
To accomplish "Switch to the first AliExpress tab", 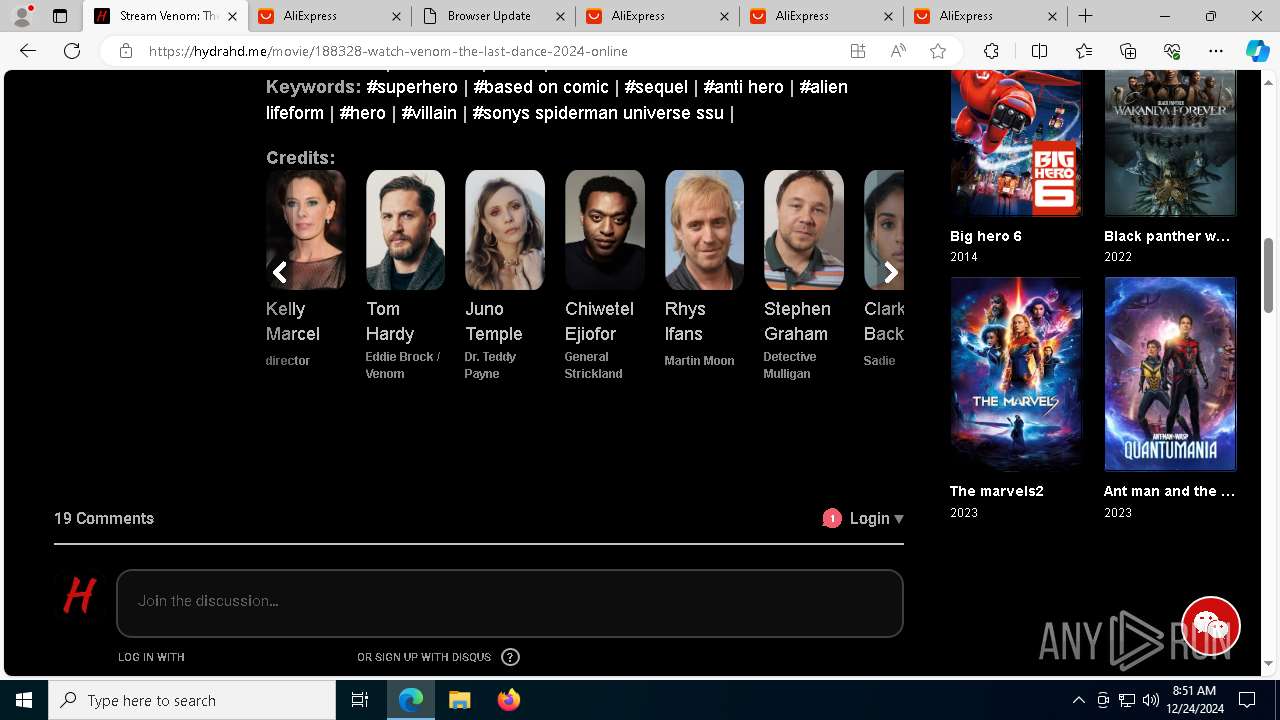I will point(330,16).
